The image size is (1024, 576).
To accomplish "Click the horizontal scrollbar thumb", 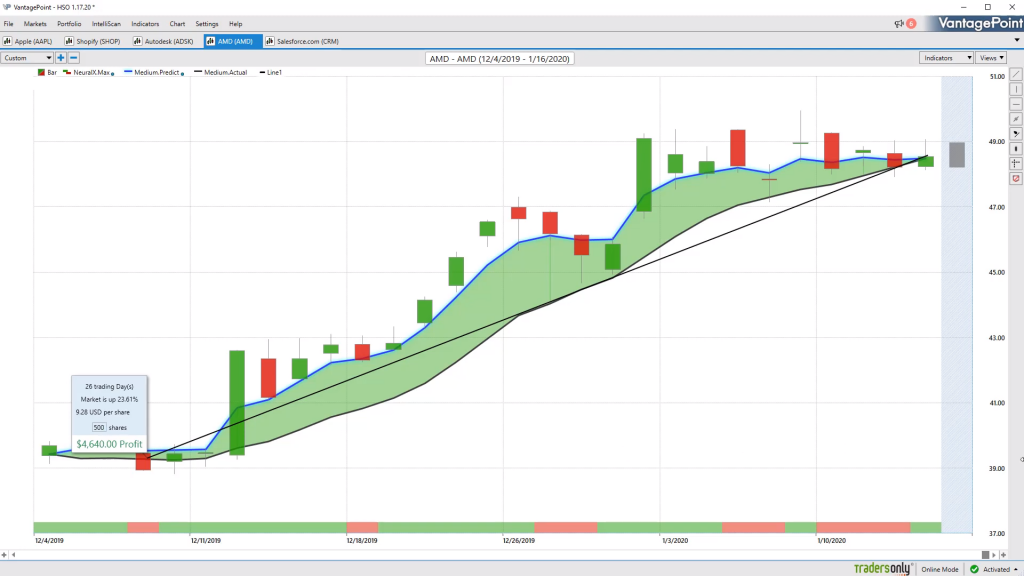I will coord(985,555).
